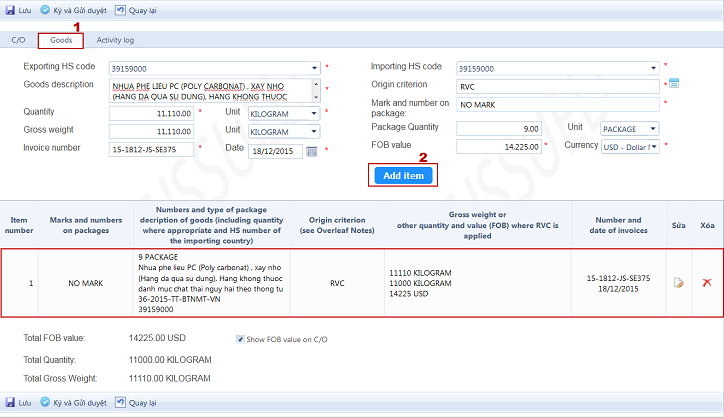
Task: Click Number and date of invoices header
Action: point(618,225)
